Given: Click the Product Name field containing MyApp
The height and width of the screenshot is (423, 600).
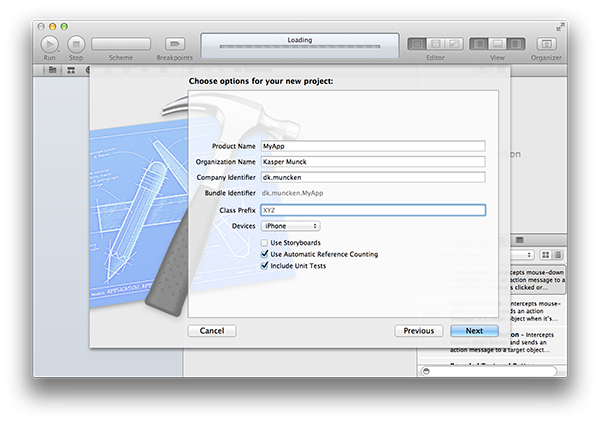Looking at the screenshot, I should click(373, 146).
